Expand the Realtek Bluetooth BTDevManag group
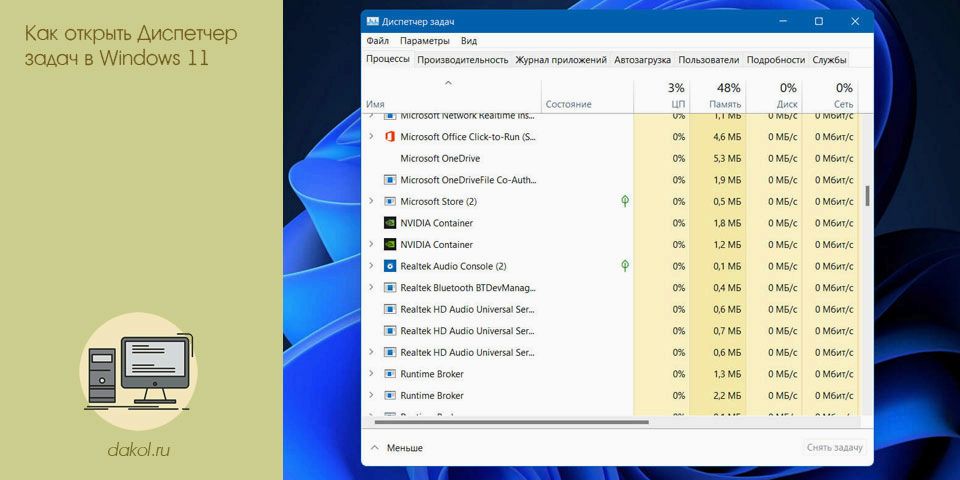Screen dimensions: 960x480 371,288
